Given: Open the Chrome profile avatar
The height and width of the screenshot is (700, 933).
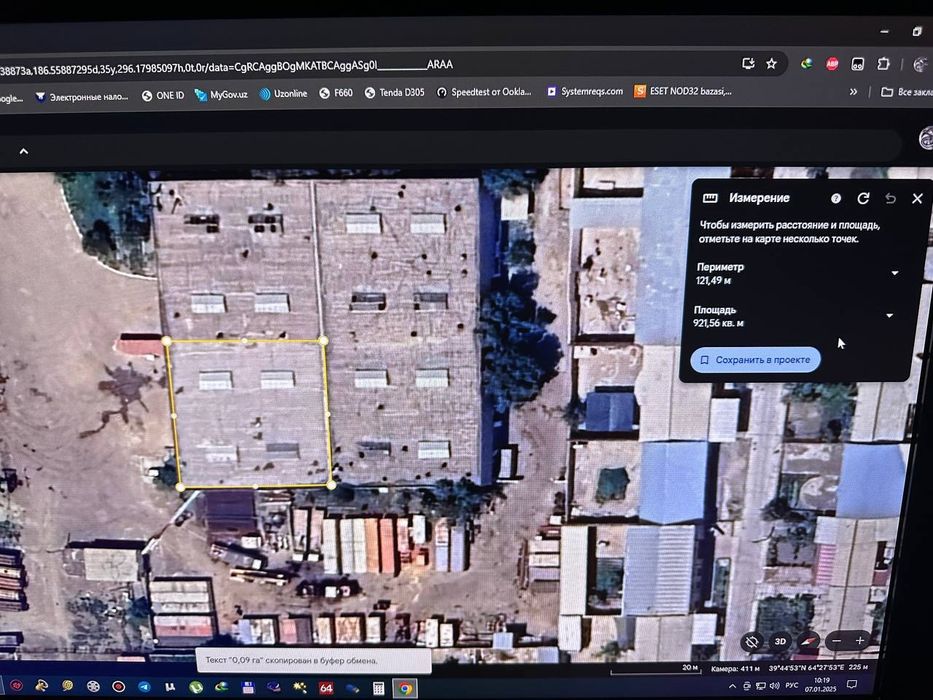Looking at the screenshot, I should click(921, 64).
